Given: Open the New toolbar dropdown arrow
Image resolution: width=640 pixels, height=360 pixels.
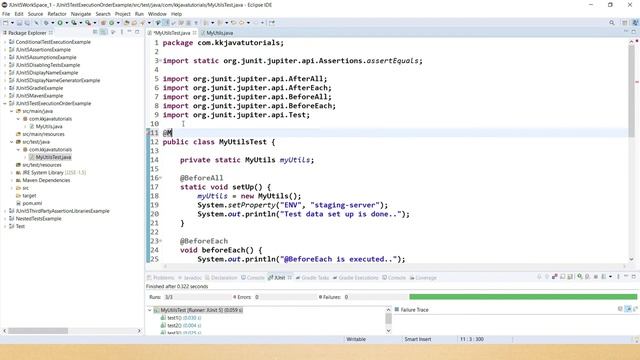Looking at the screenshot, I should click(x=12, y=23).
